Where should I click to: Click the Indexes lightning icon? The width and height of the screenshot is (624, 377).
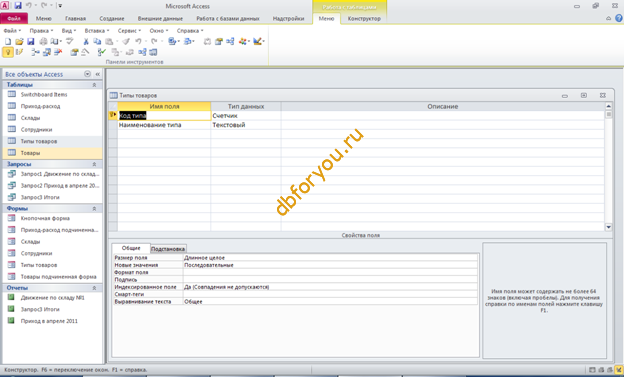(19, 52)
